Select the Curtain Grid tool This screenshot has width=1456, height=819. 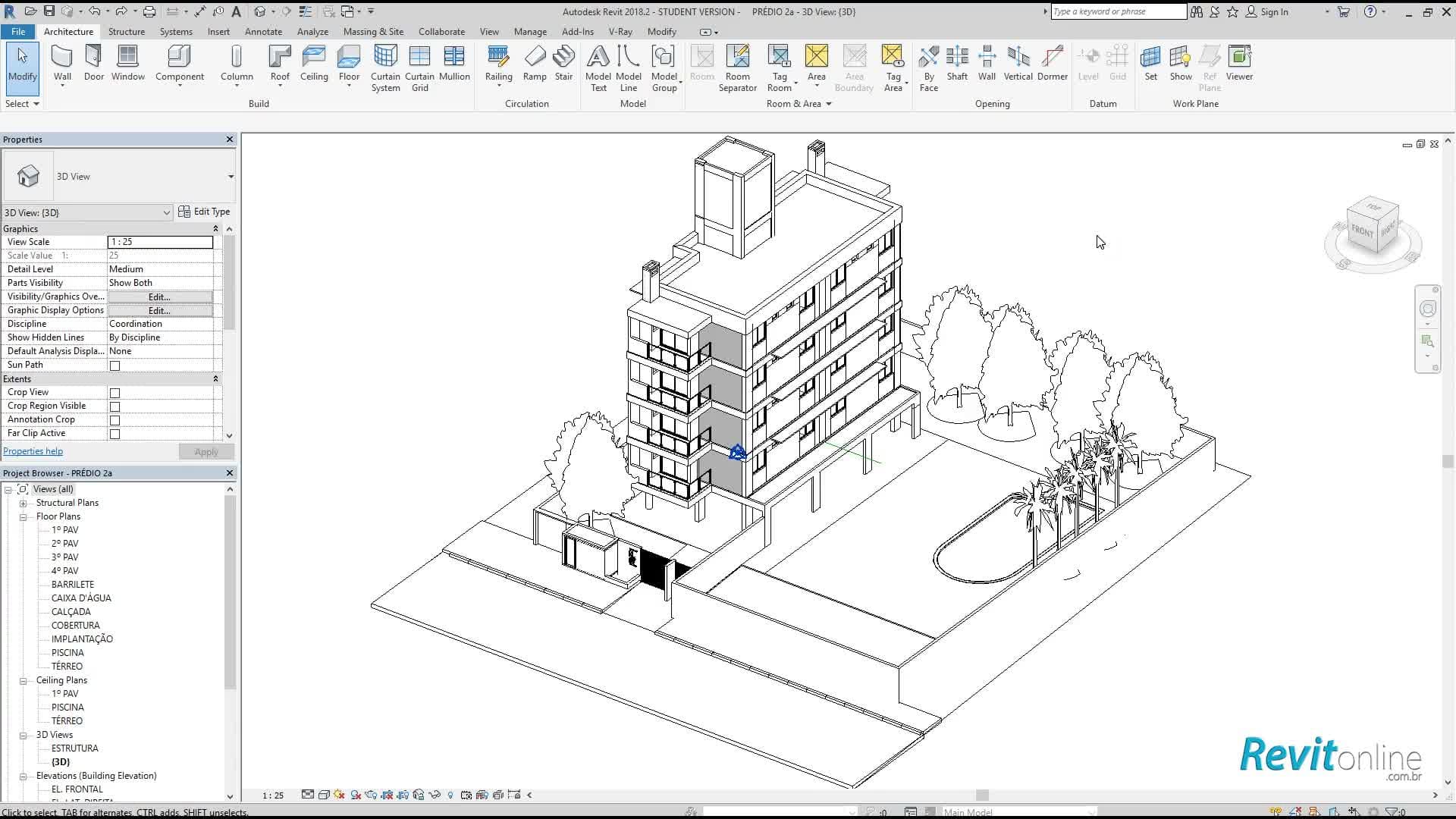419,68
